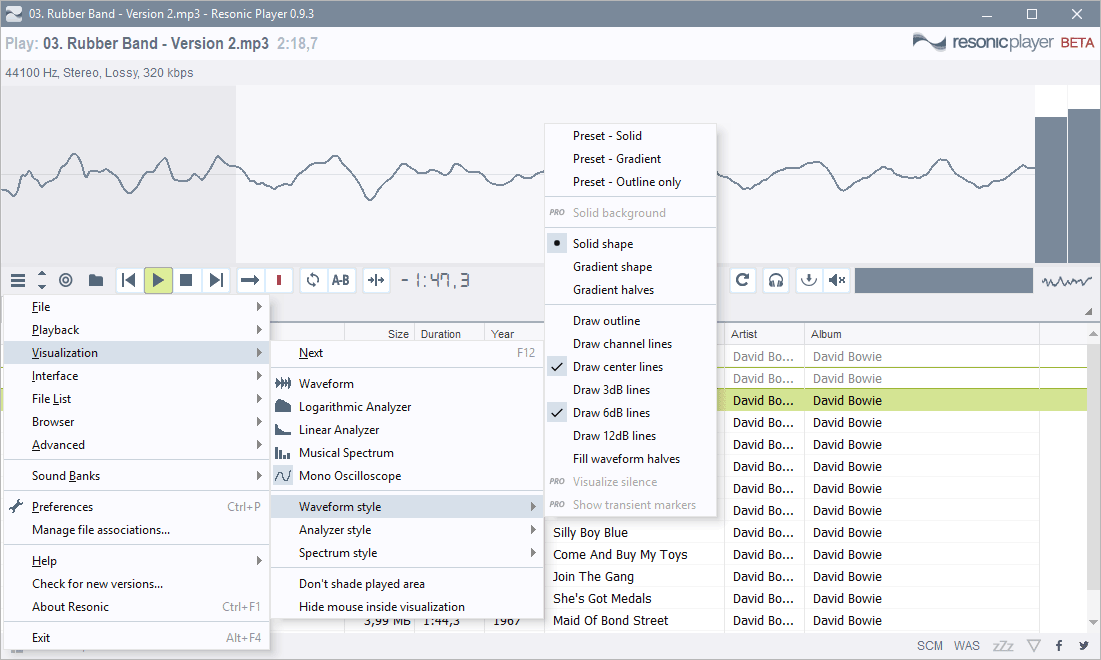Enable Draw outline
The height and width of the screenshot is (660, 1101).
pos(631,321)
